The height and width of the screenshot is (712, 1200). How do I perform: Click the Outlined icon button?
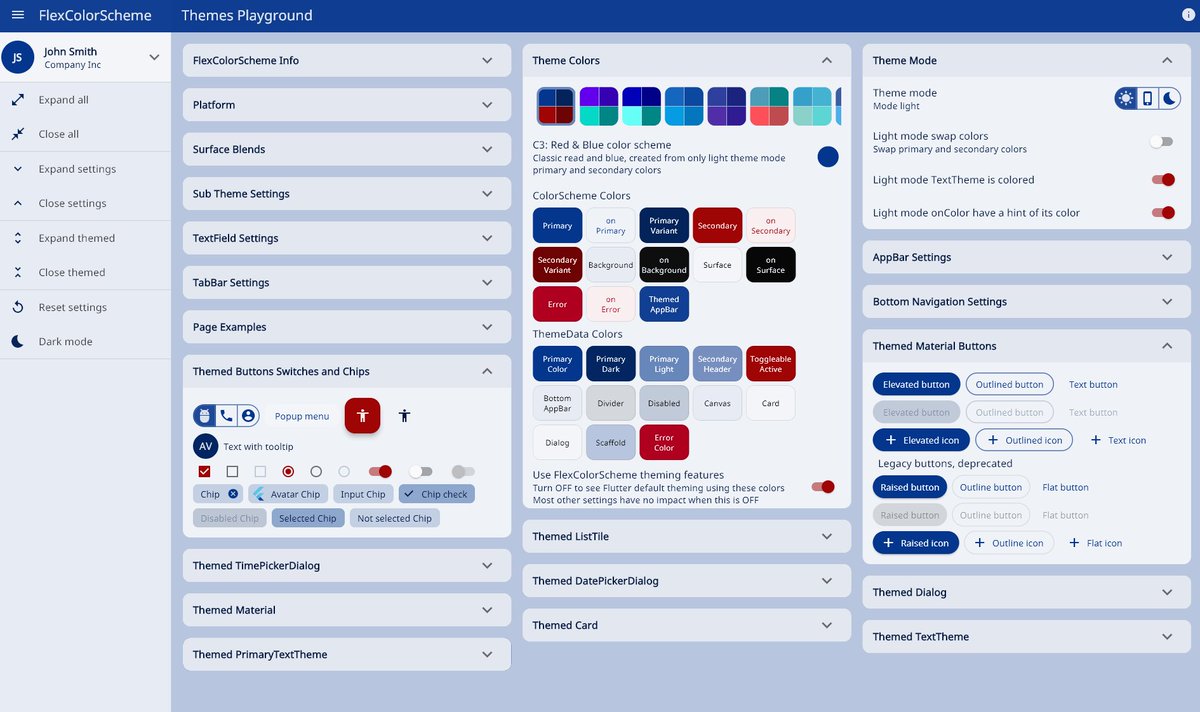[1024, 440]
